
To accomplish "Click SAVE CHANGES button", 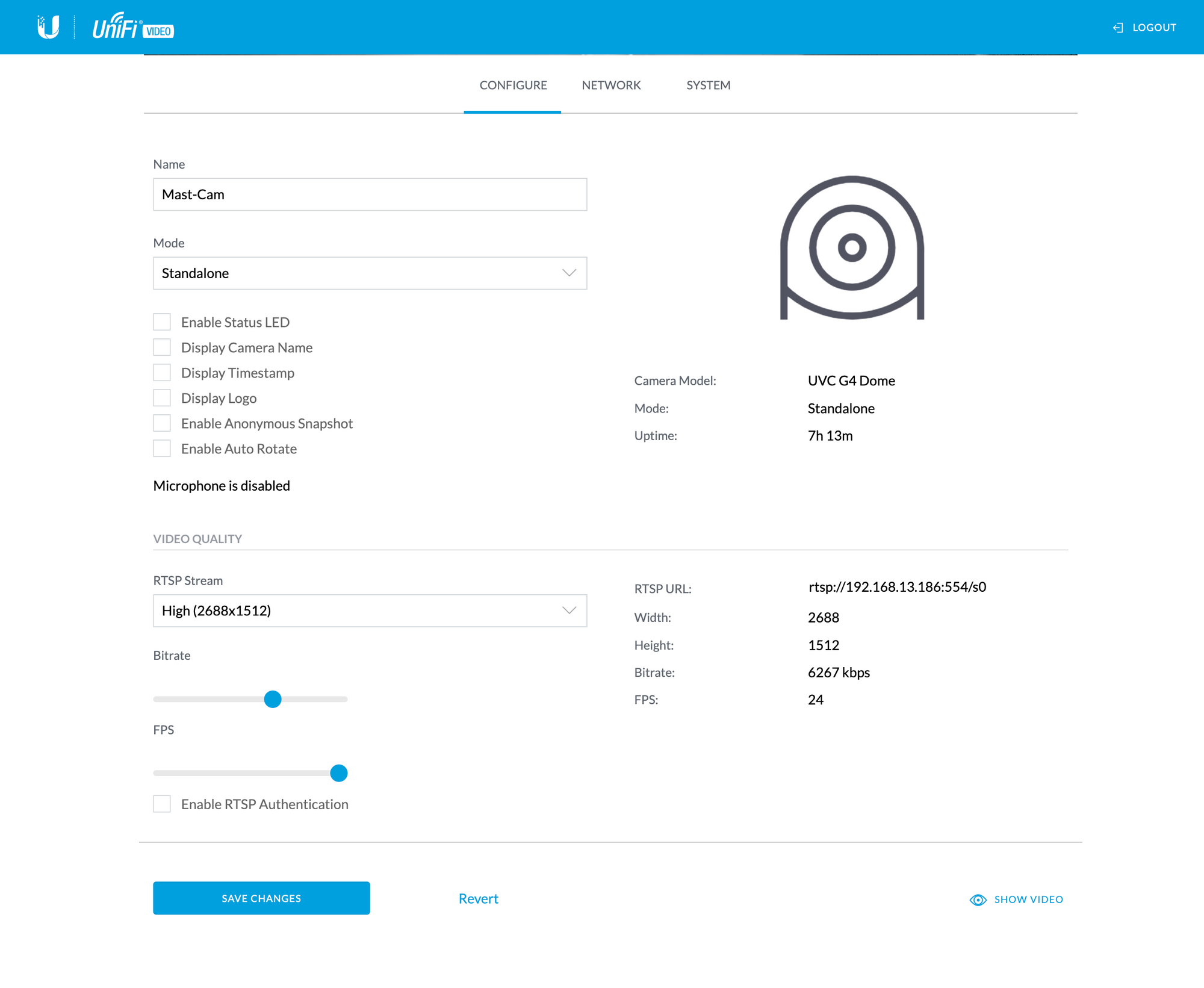I will coord(261,898).
